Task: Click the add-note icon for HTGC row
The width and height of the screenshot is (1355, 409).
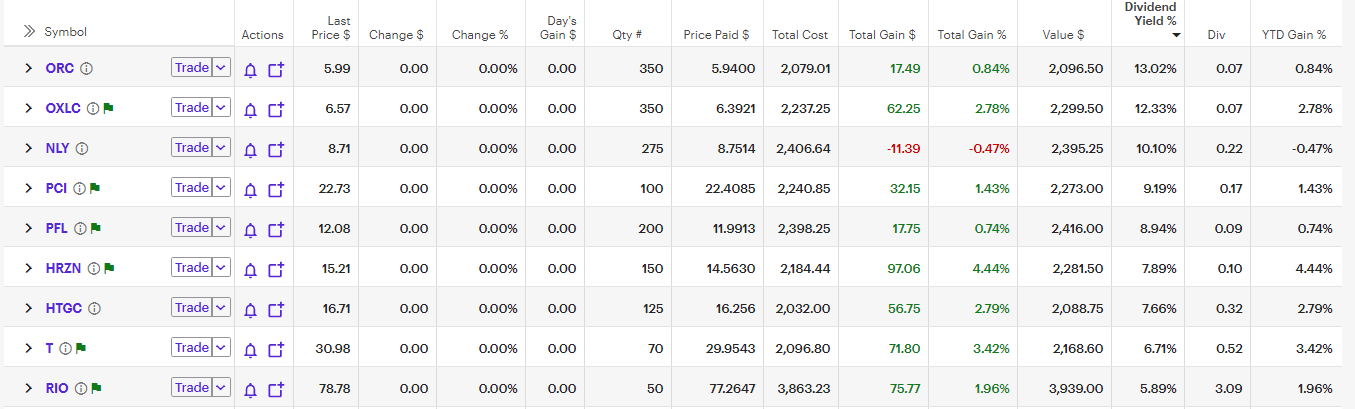Action: click(x=277, y=309)
